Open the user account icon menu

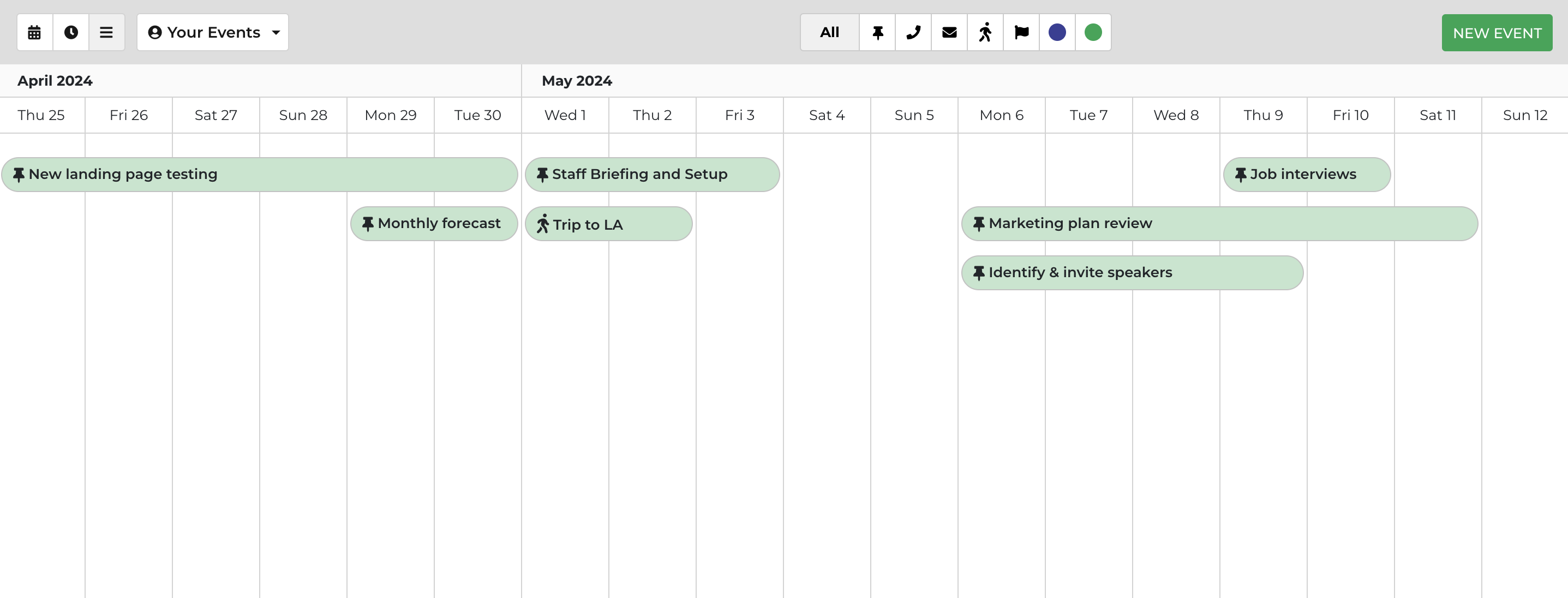pyautogui.click(x=156, y=32)
